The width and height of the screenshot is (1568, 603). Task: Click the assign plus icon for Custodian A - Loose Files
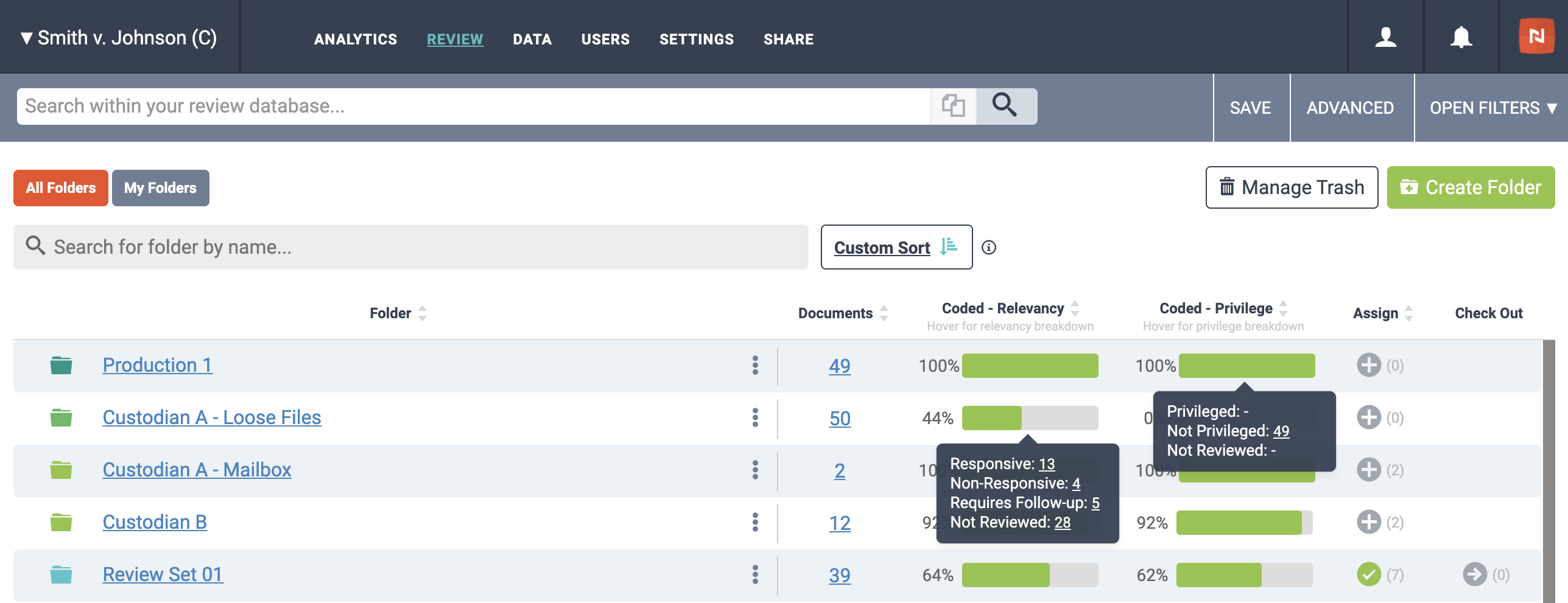pos(1369,417)
